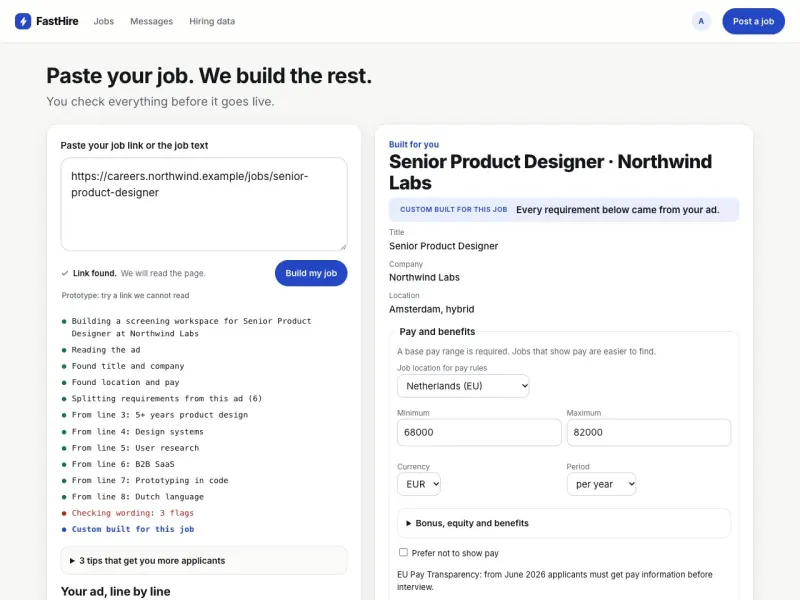The height and width of the screenshot is (600, 800).
Task: Open the per year period dropdown
Action: coord(601,484)
